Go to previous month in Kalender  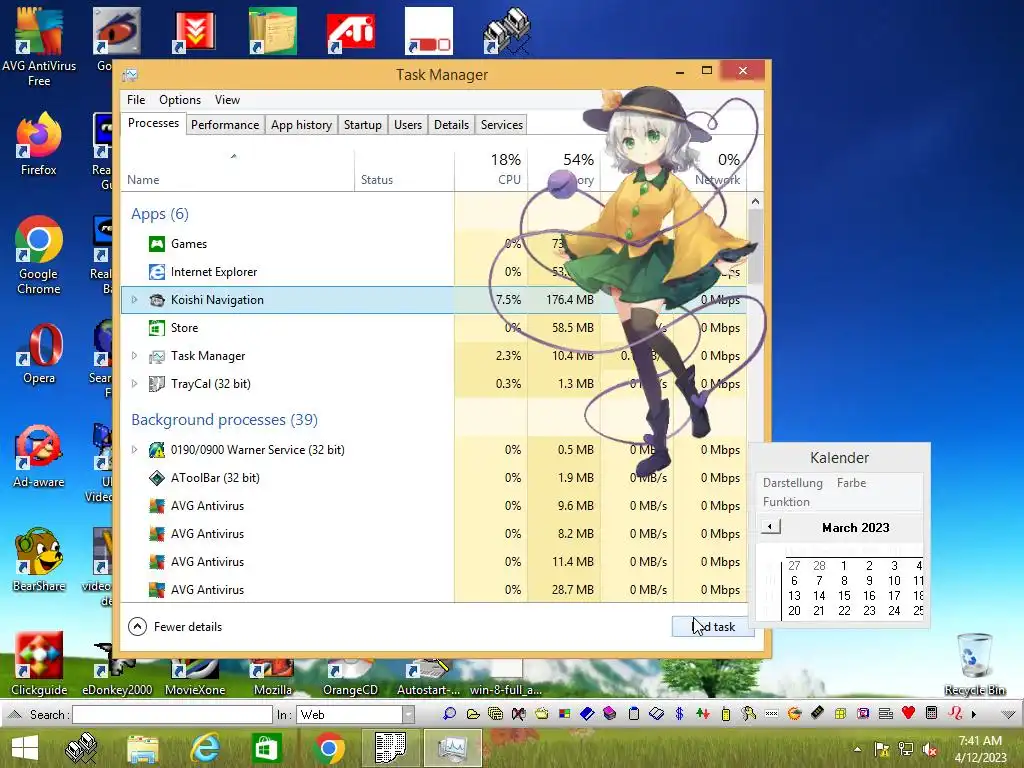click(771, 526)
